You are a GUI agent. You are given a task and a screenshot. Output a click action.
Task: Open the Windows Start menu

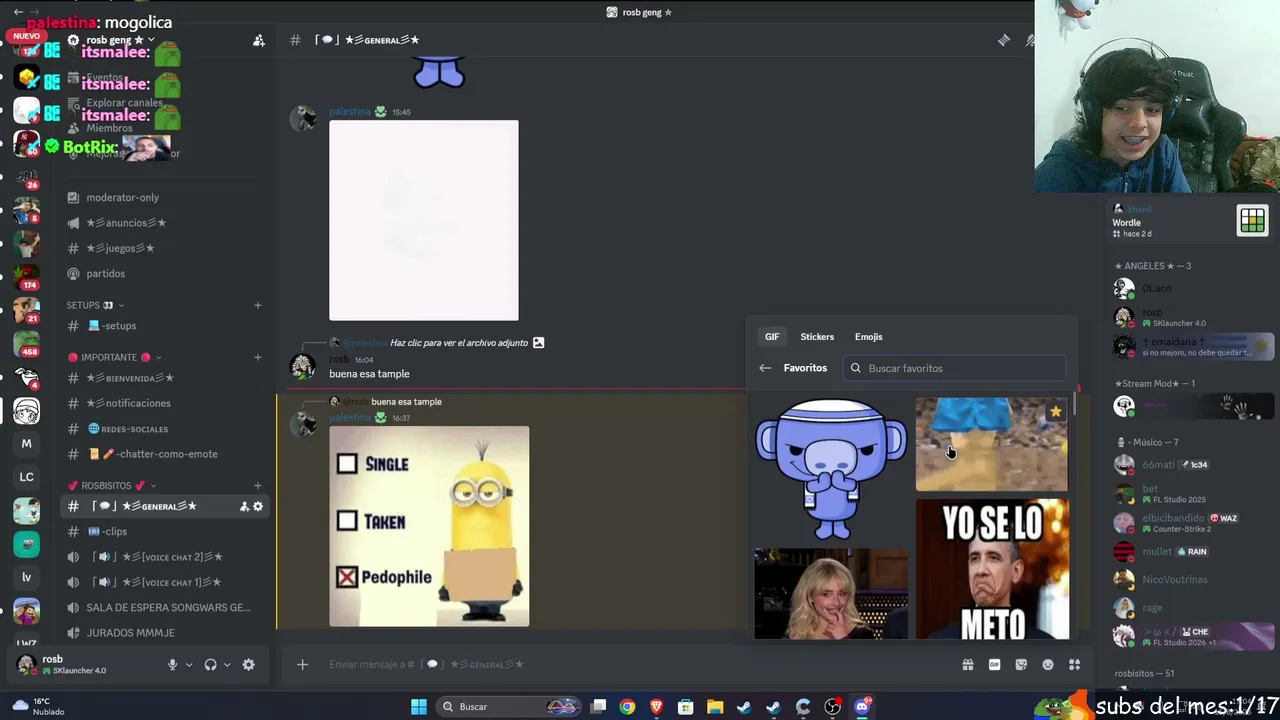[419, 707]
